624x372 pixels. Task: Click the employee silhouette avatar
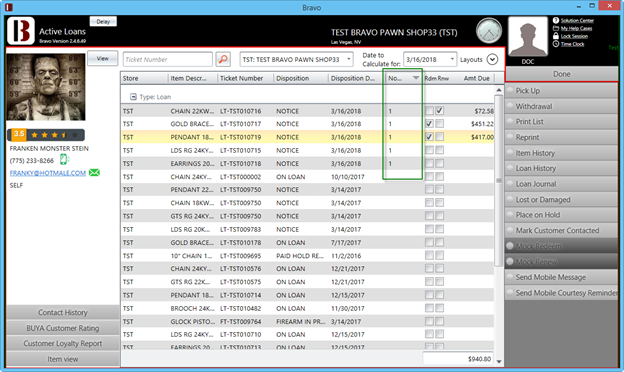[x=528, y=37]
